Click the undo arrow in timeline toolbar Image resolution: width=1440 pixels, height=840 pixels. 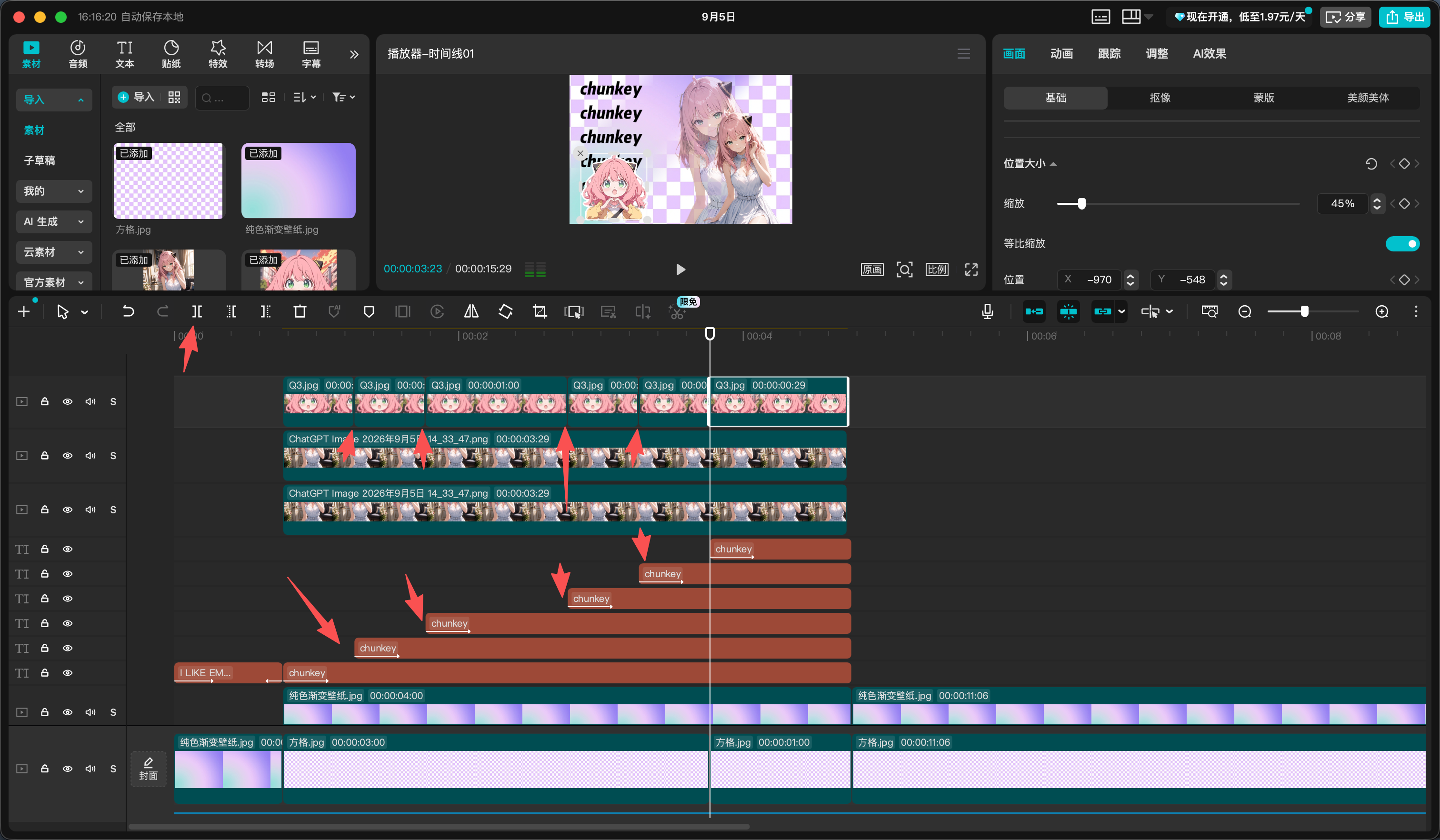128,311
